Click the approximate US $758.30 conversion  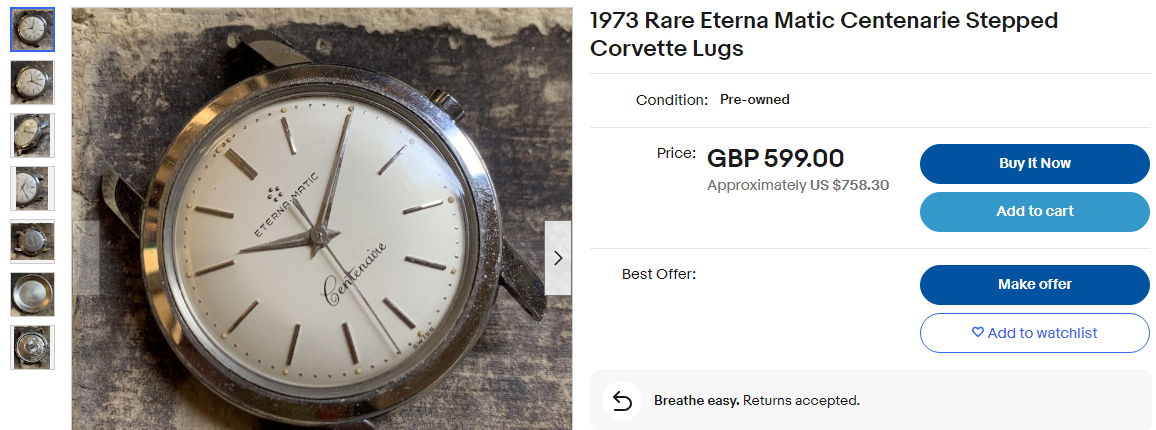pos(797,185)
